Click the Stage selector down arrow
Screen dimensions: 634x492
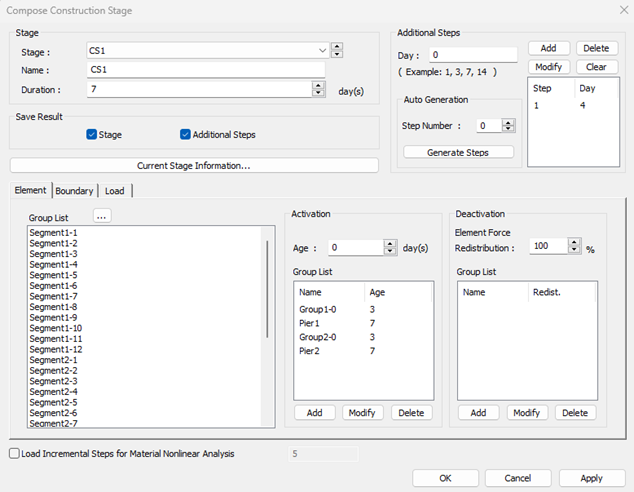point(337,54)
